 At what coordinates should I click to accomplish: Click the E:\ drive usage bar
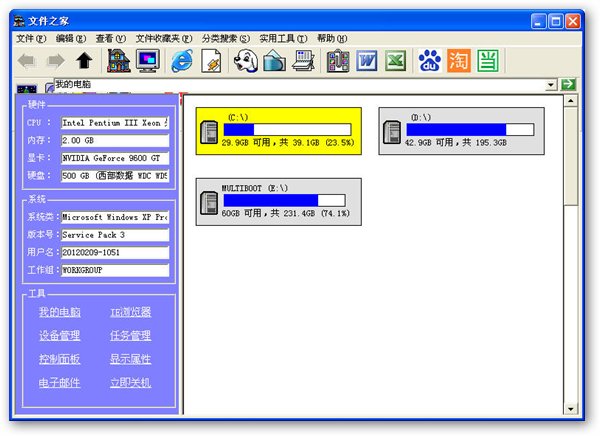tap(284, 200)
